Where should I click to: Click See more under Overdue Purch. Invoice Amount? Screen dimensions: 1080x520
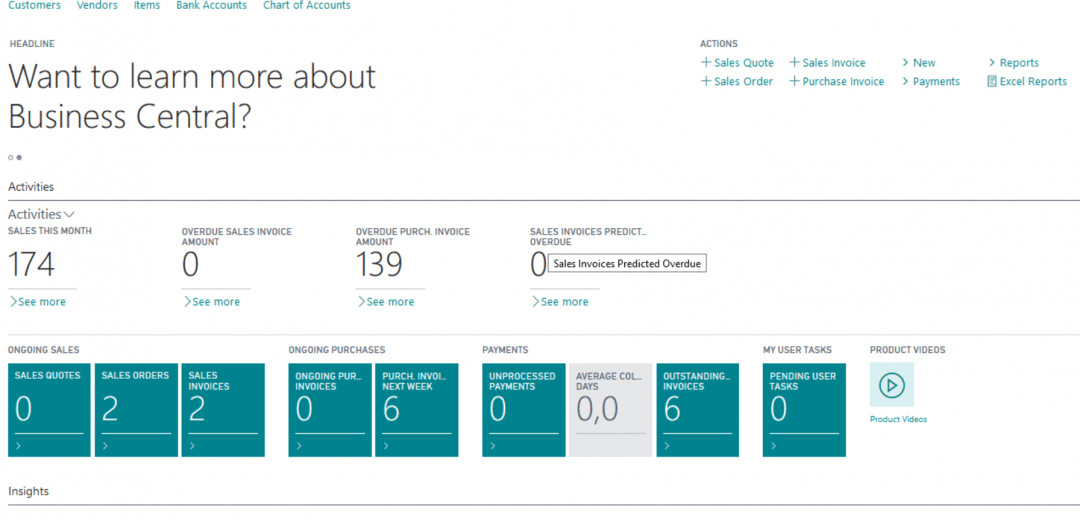coord(386,302)
